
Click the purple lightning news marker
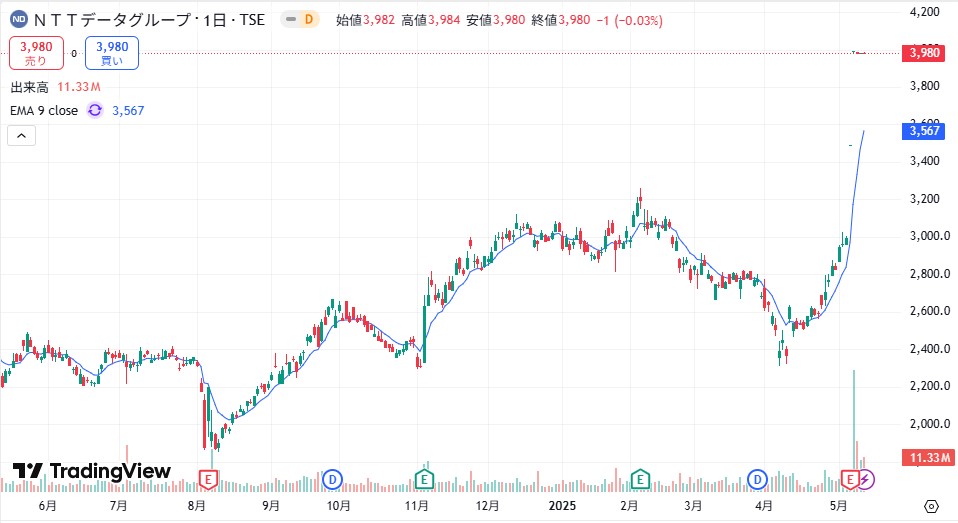pos(866,480)
